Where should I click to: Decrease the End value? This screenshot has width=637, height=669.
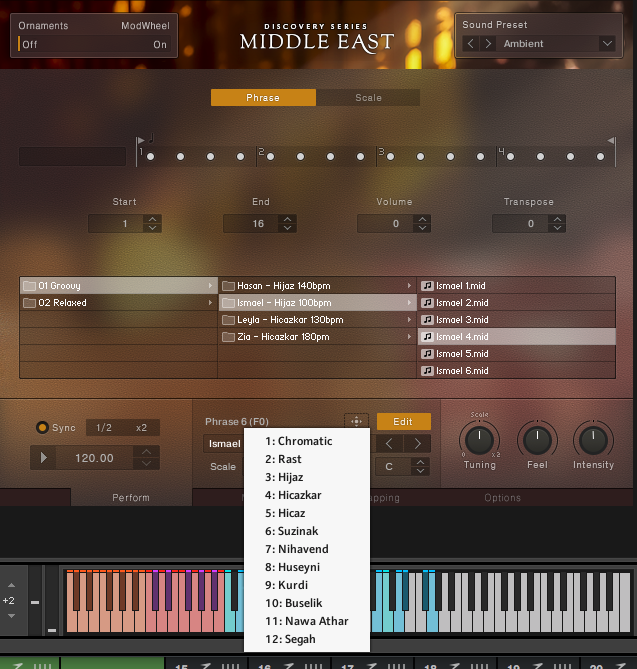(288, 228)
